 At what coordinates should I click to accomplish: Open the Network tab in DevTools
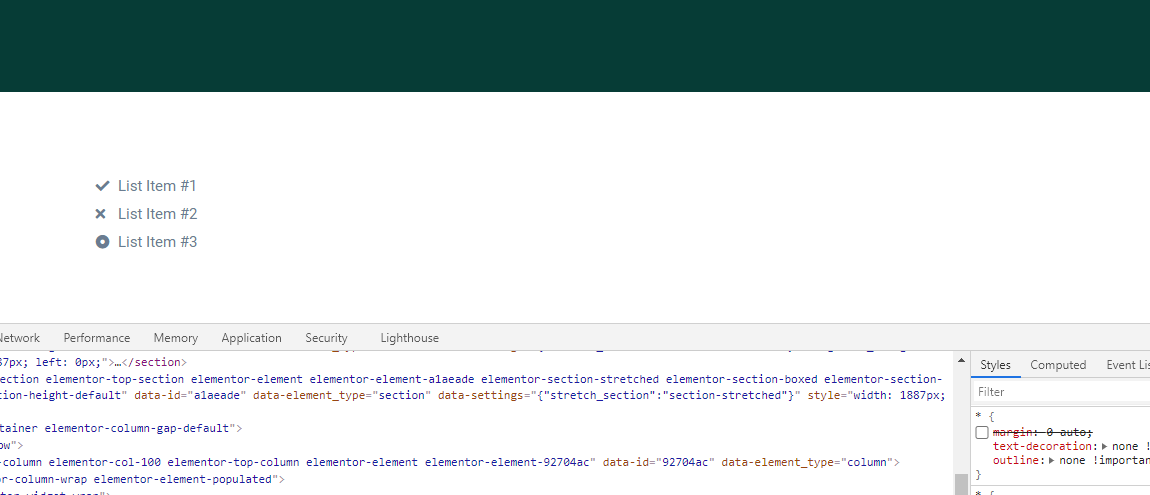tap(19, 338)
